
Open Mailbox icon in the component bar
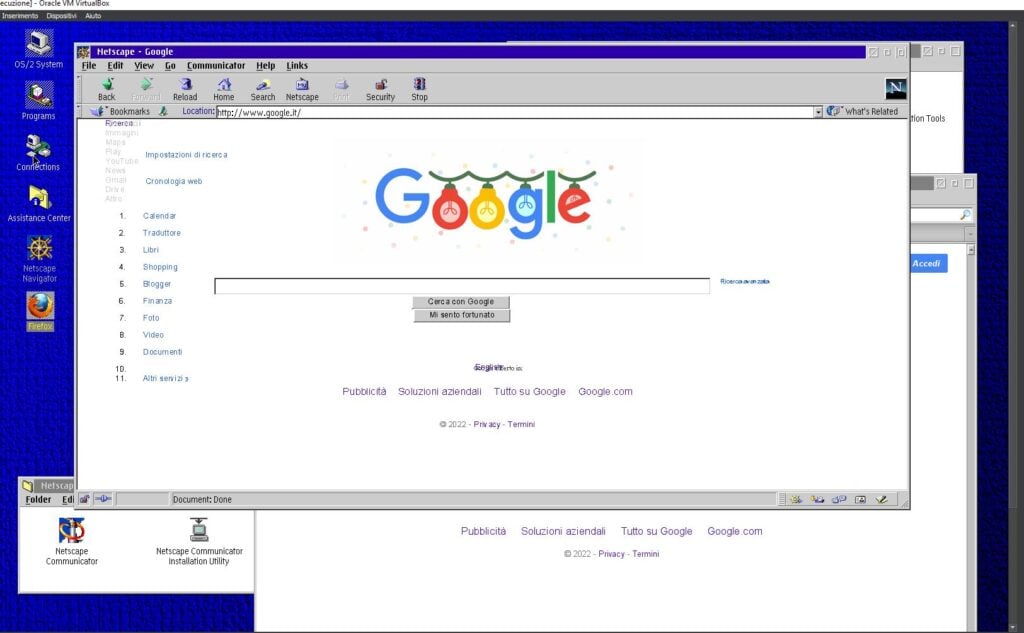tap(818, 499)
